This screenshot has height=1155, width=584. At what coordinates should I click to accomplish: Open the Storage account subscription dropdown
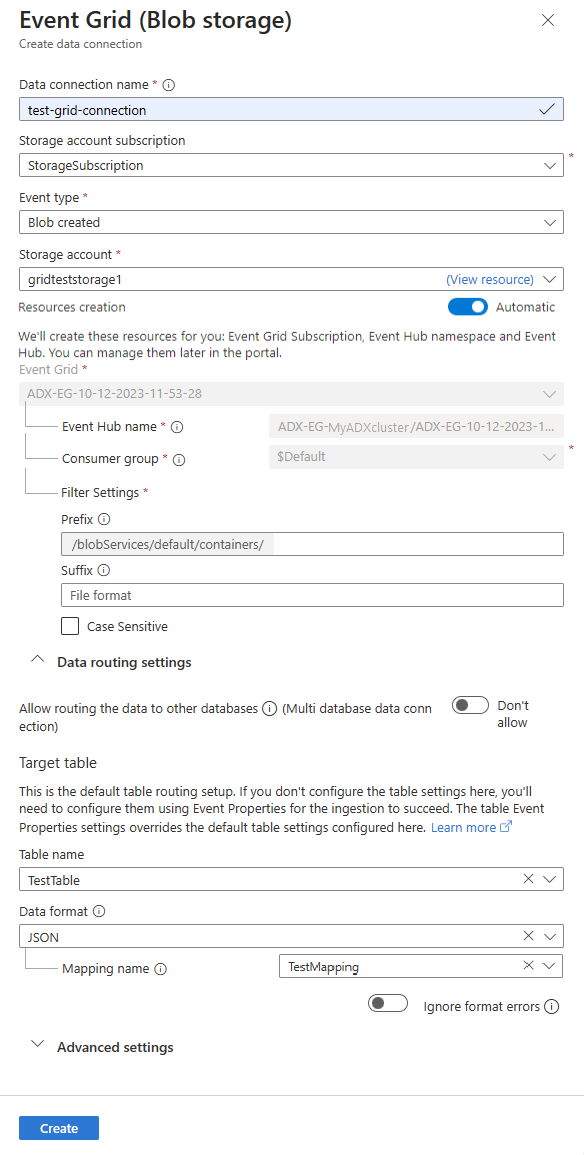(292, 165)
